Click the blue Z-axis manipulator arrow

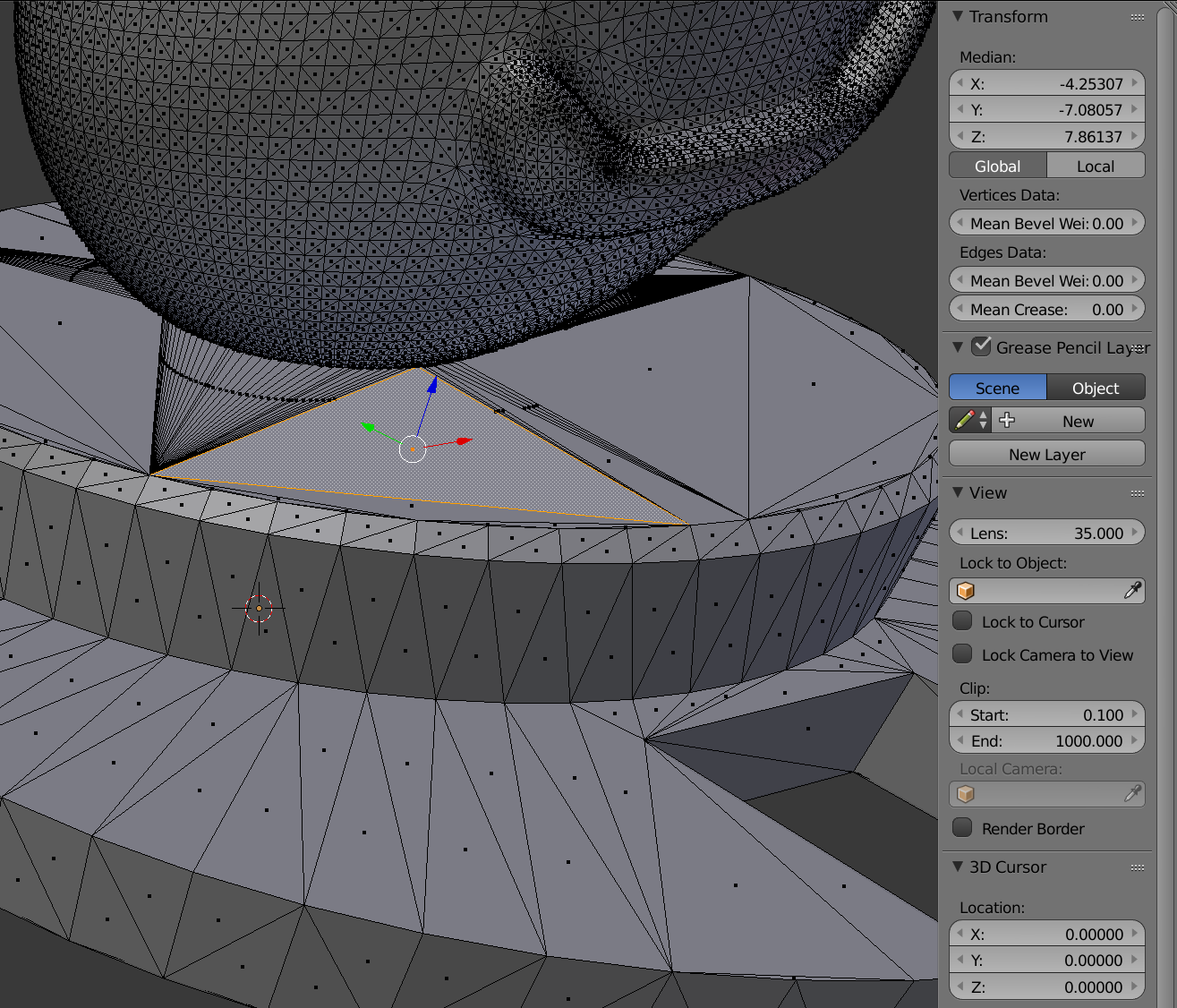tap(431, 387)
